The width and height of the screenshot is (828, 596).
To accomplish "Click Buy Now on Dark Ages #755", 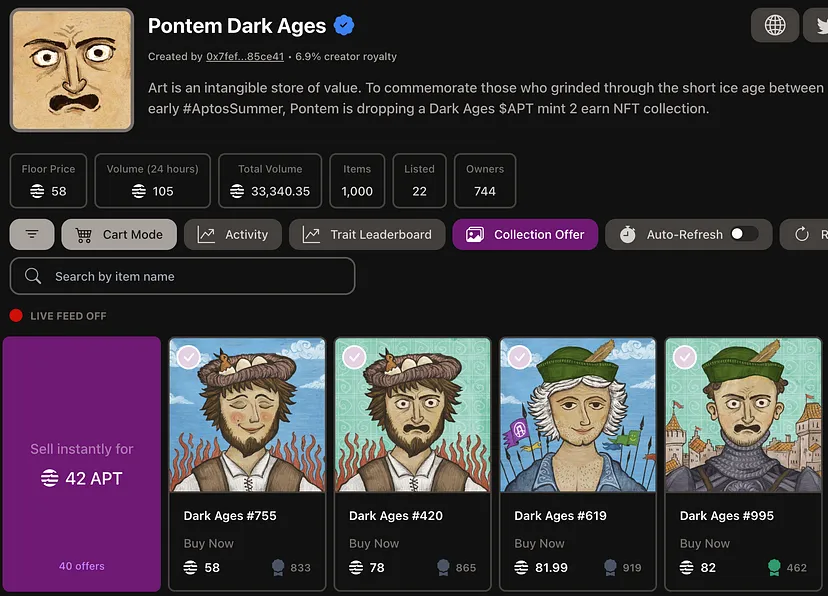I will point(209,543).
